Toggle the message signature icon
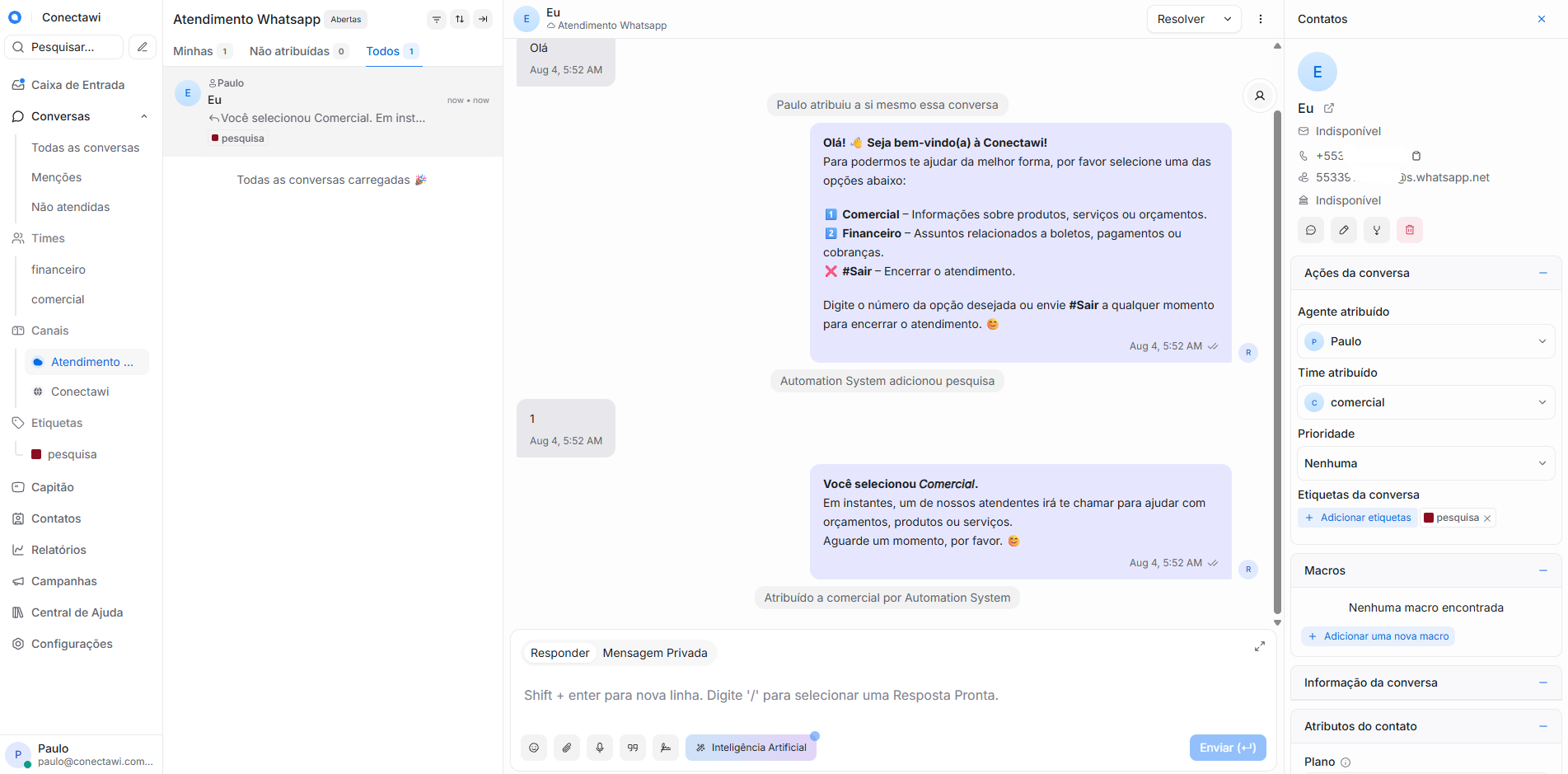The image size is (1568, 774). click(666, 748)
